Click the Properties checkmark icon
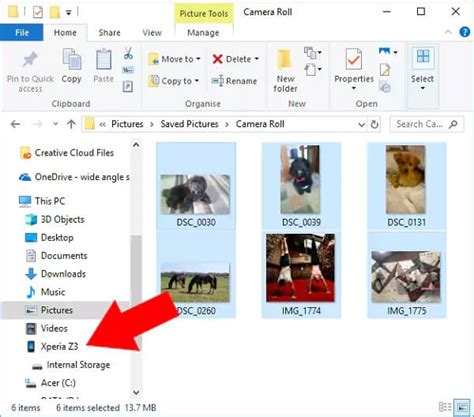Viewport: 474px width, 417px height. point(354,59)
